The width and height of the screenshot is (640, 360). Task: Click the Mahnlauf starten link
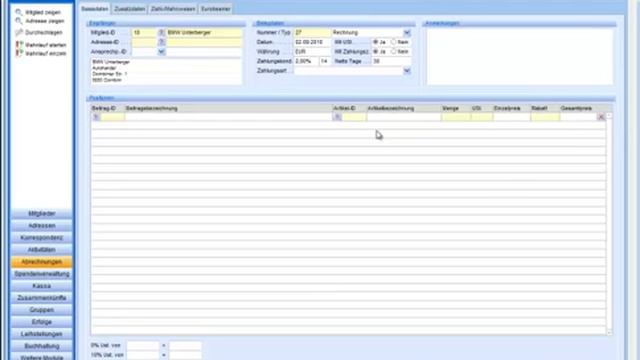46,45
